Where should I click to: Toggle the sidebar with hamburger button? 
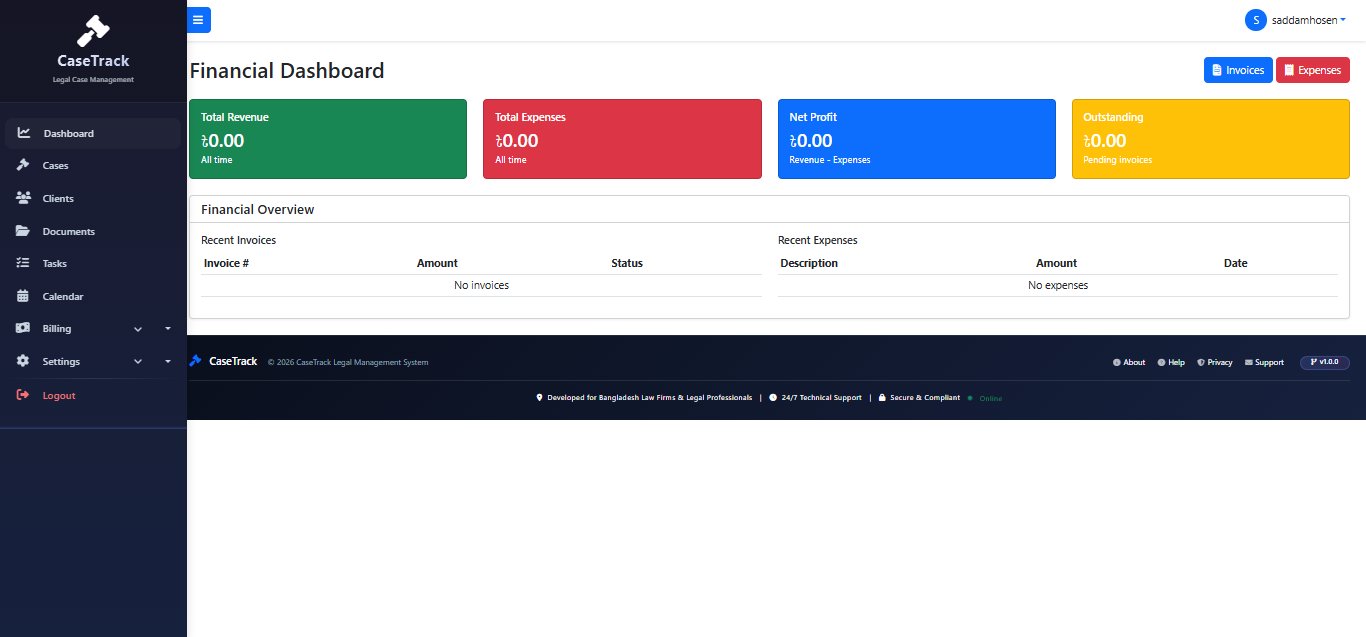198,20
